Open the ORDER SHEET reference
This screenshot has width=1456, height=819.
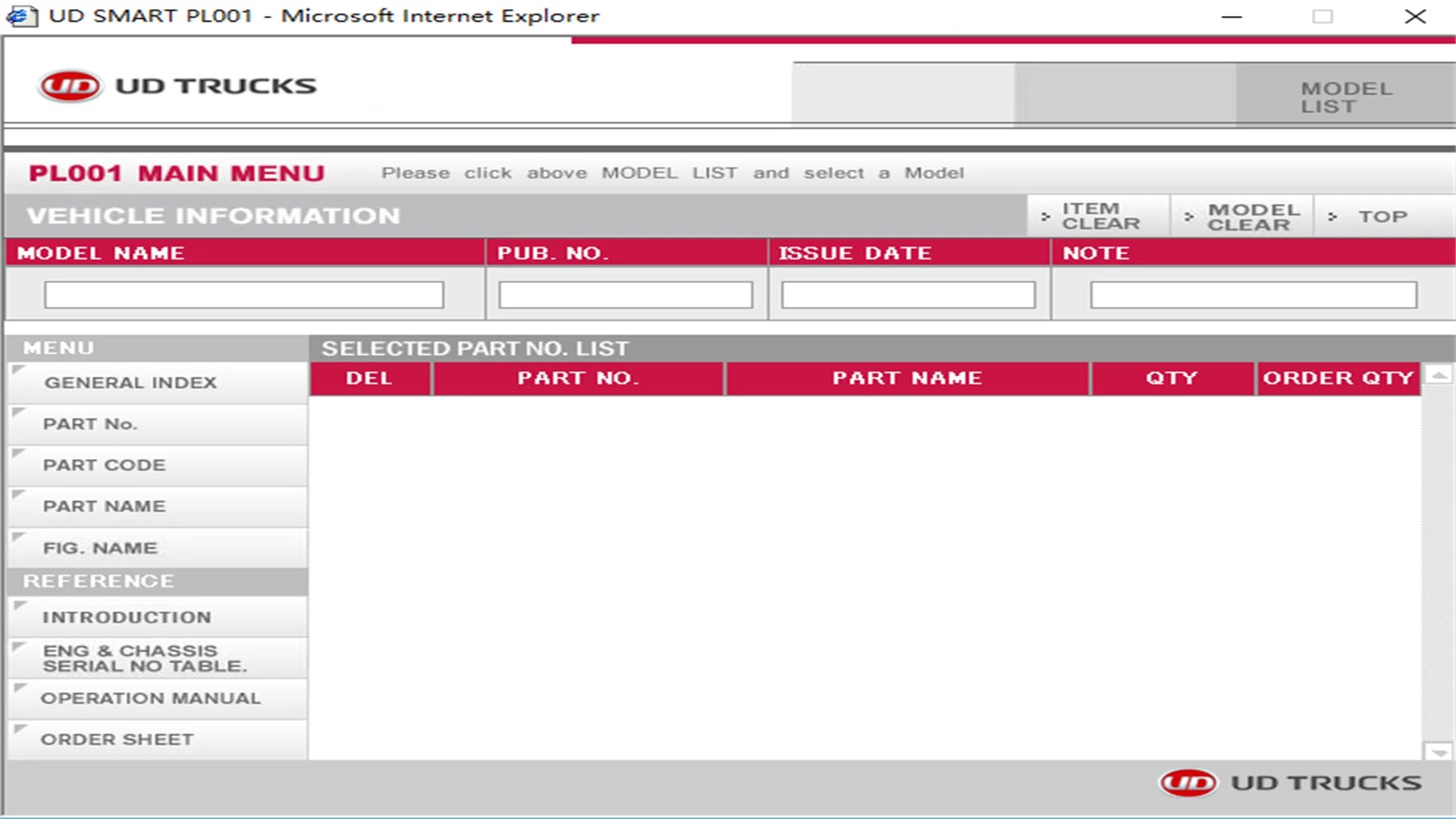pyautogui.click(x=158, y=739)
